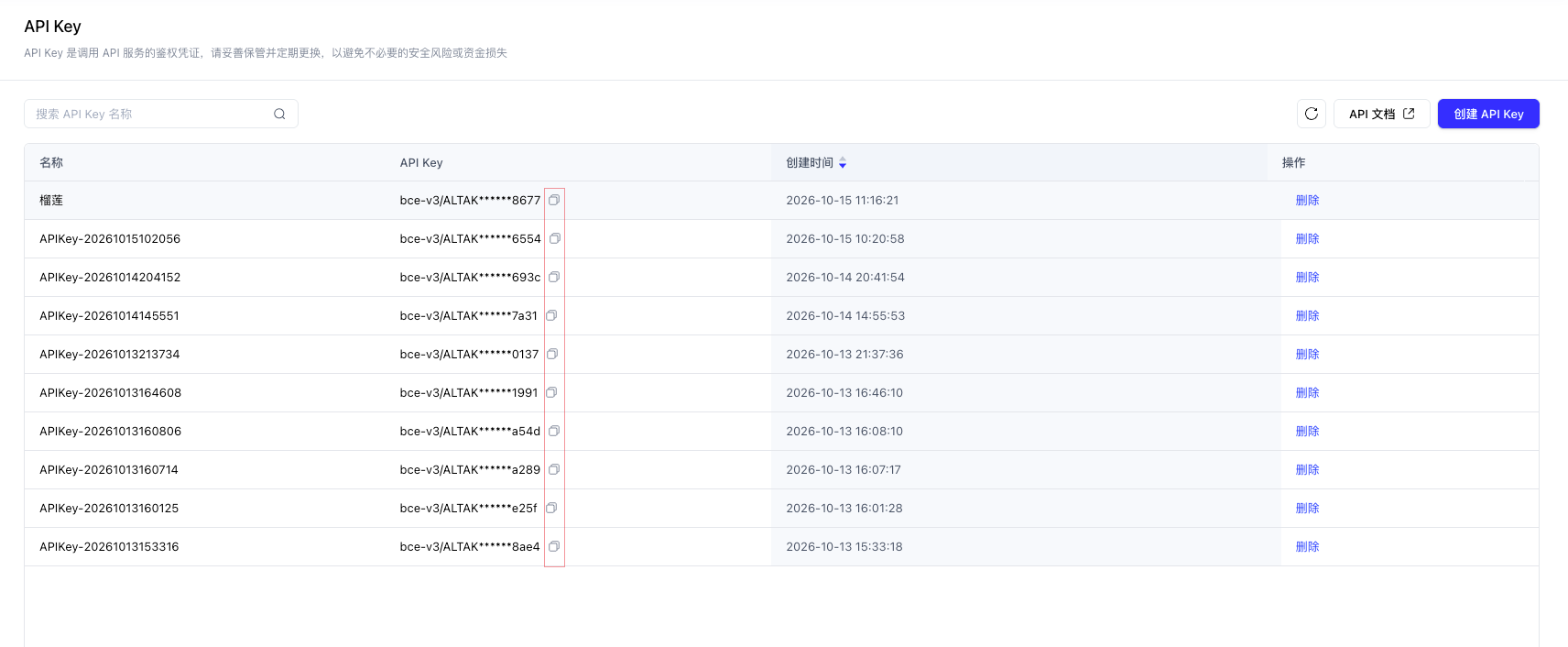
Task: Select the 榴莲 name cell
Action: (x=51, y=201)
